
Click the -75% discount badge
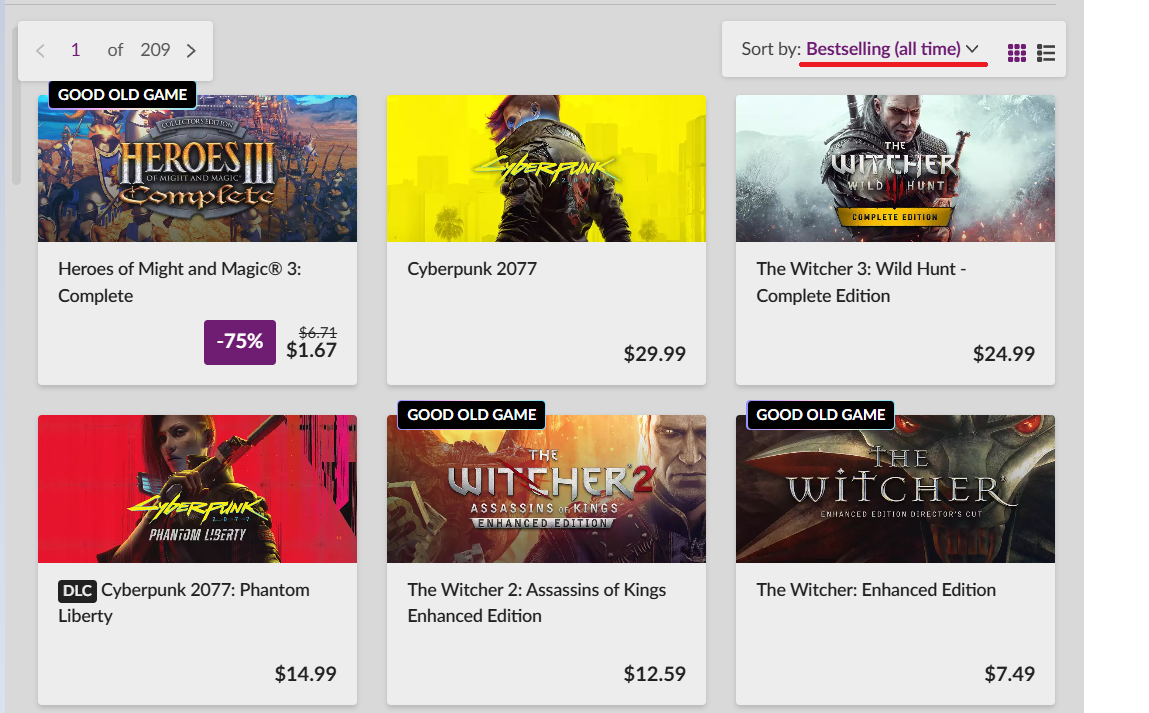(240, 341)
